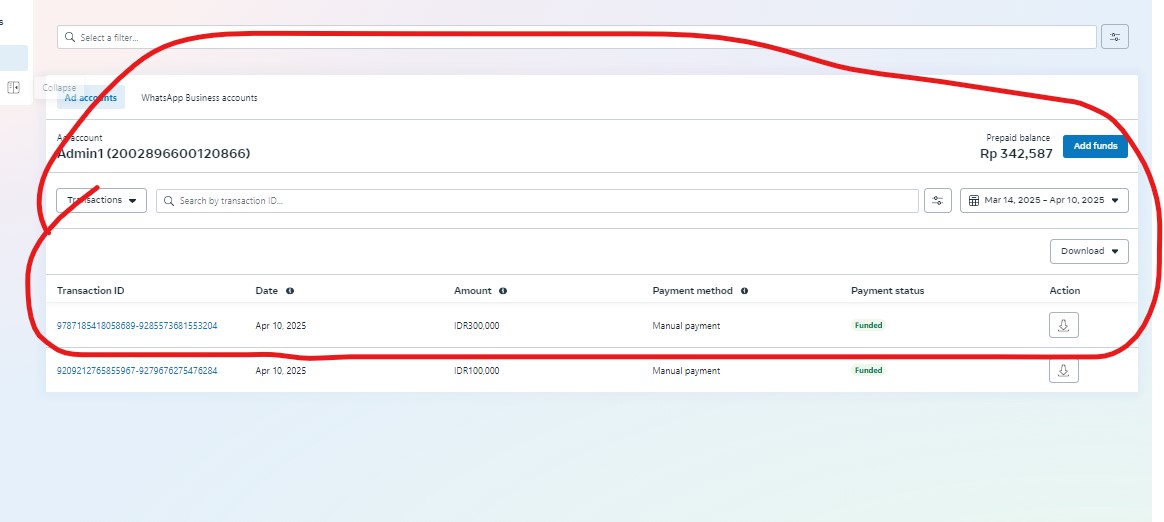Open the Download dropdown menu
Image resolution: width=1164 pixels, height=522 pixels.
coord(1089,251)
